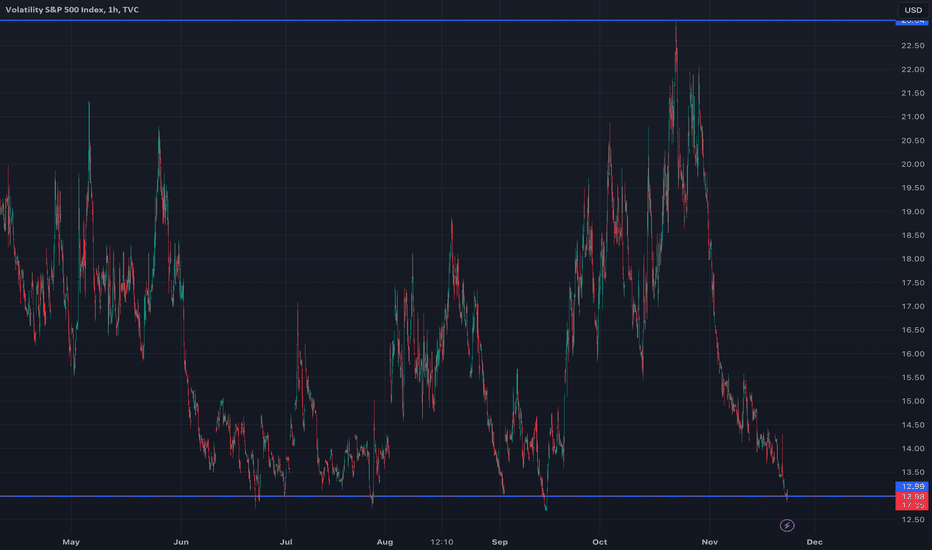Click the Jun label on time axis
Screen dimensions: 932x550
(181, 542)
